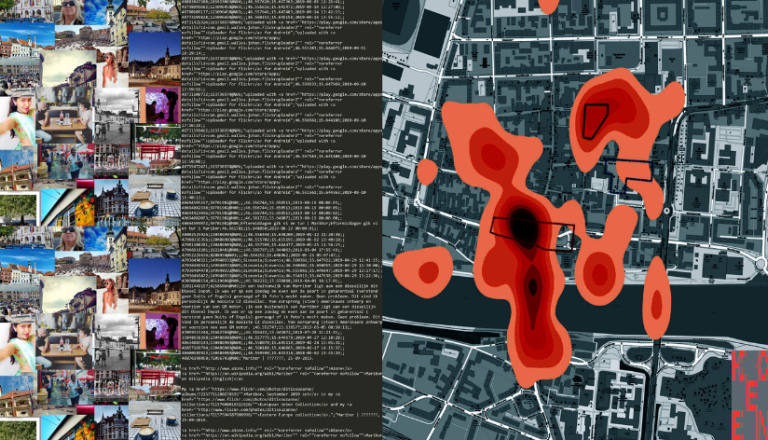Select outlined polygon in upper-right heatmap cluster
This screenshot has height=440, width=768.
tap(597, 119)
